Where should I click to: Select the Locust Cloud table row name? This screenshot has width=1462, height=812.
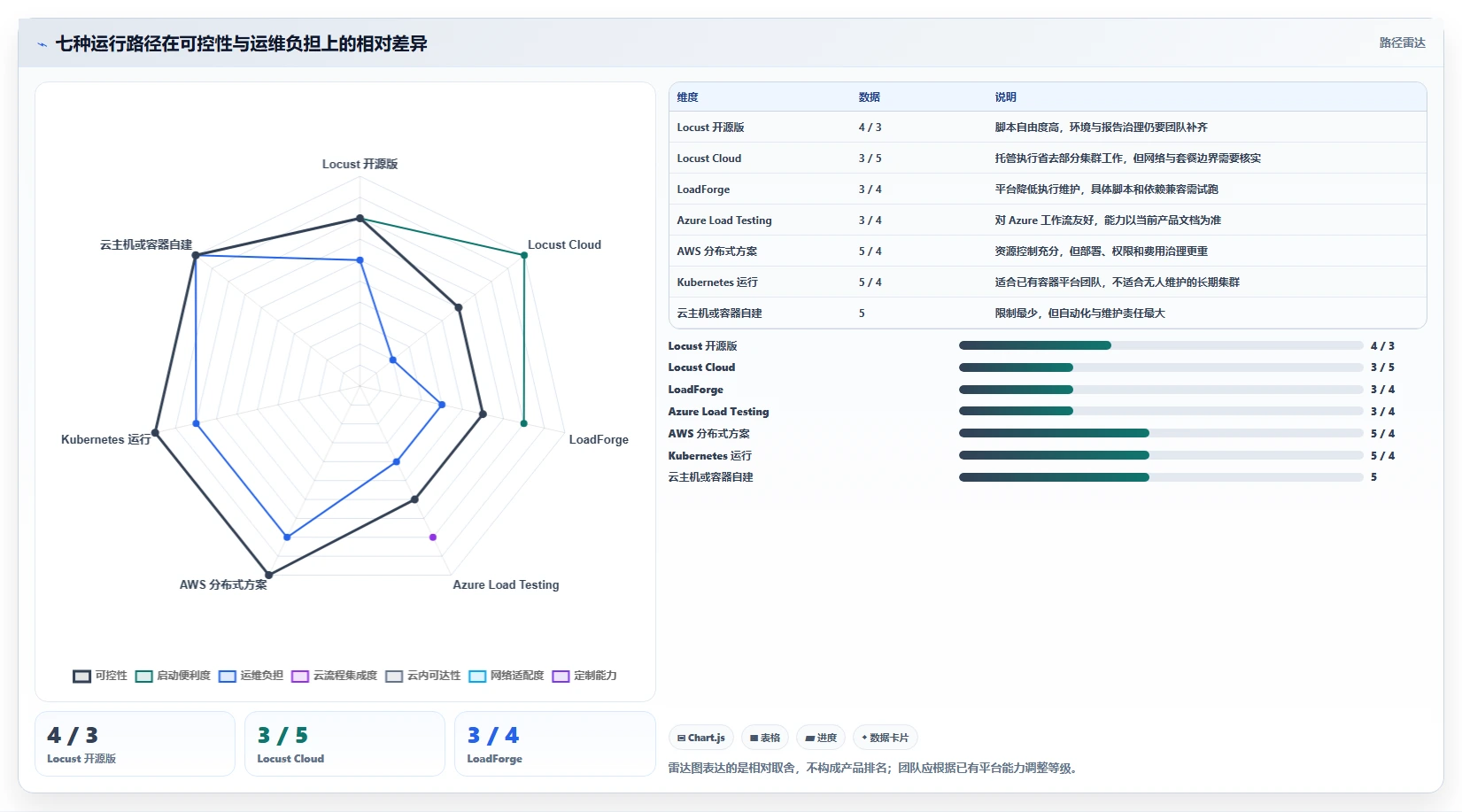(708, 159)
